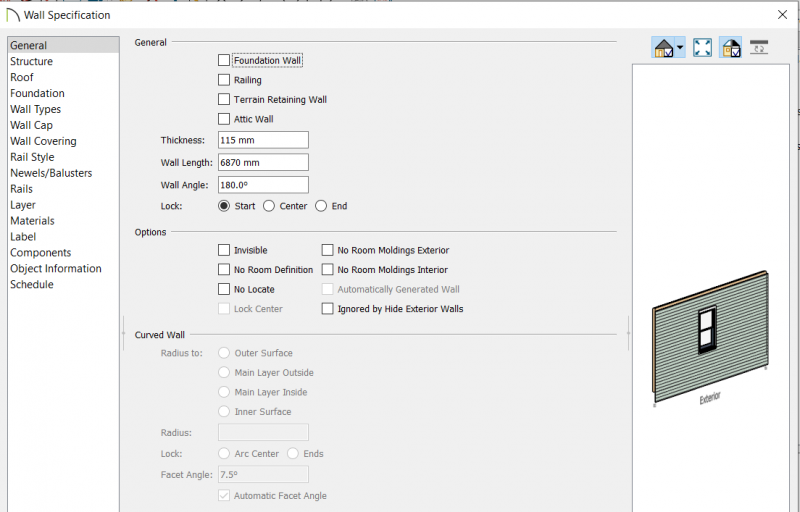The width and height of the screenshot is (800, 512).
Task: Click the Fill Window arrows icon
Action: [703, 47]
